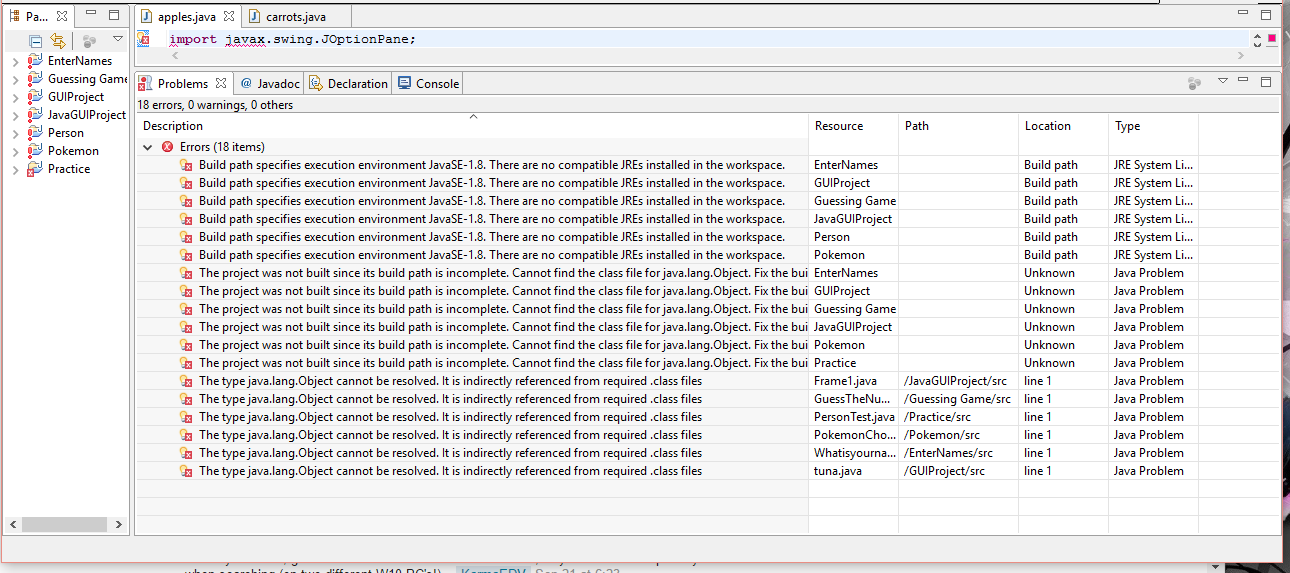
Task: Maximize the Package Explorer view
Action: pyautogui.click(x=114, y=15)
